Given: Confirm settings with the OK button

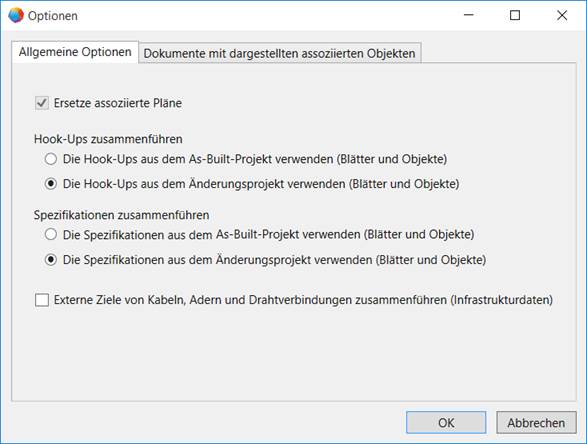Looking at the screenshot, I should [446, 423].
